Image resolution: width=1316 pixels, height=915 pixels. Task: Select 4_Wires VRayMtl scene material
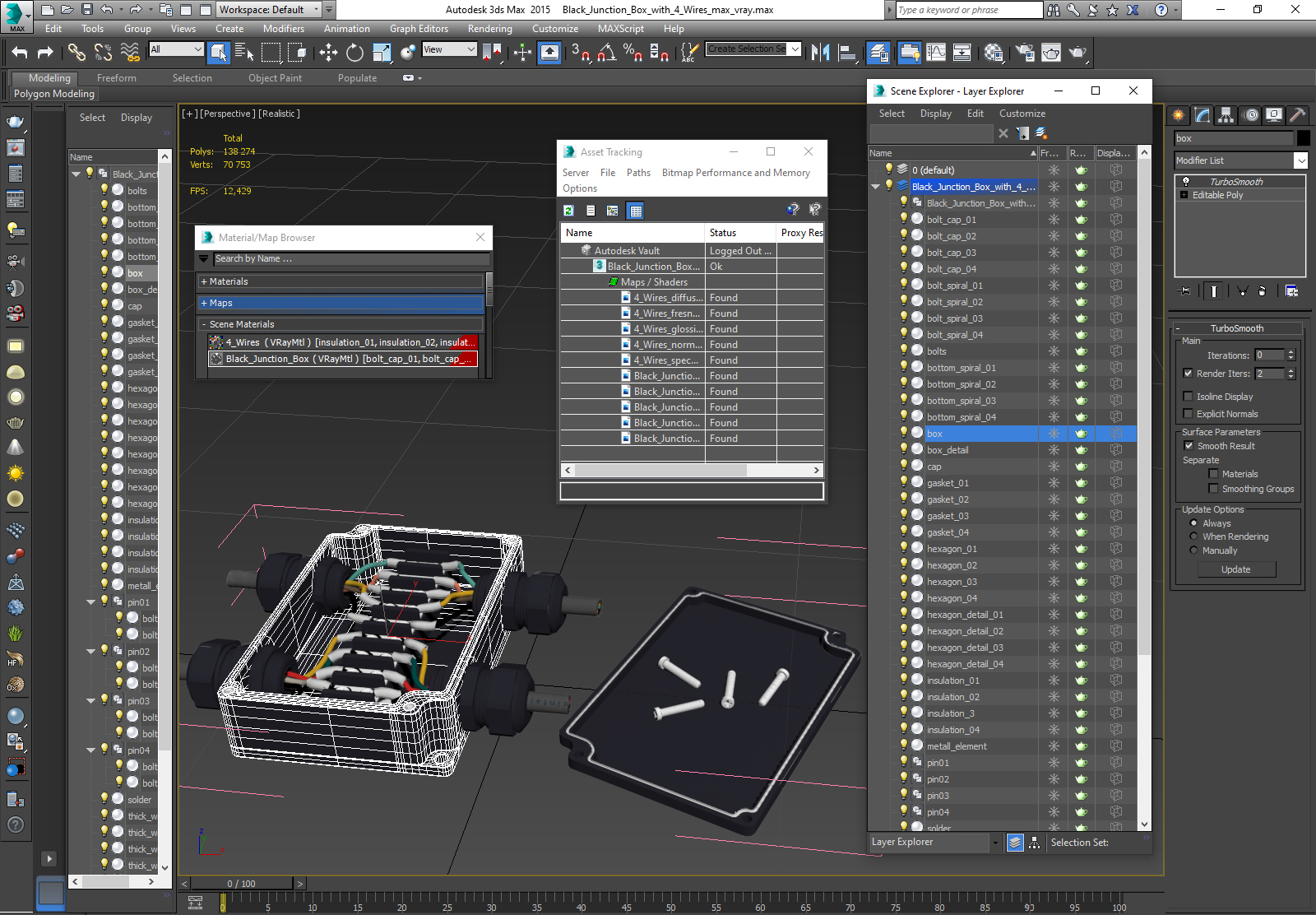click(x=343, y=342)
